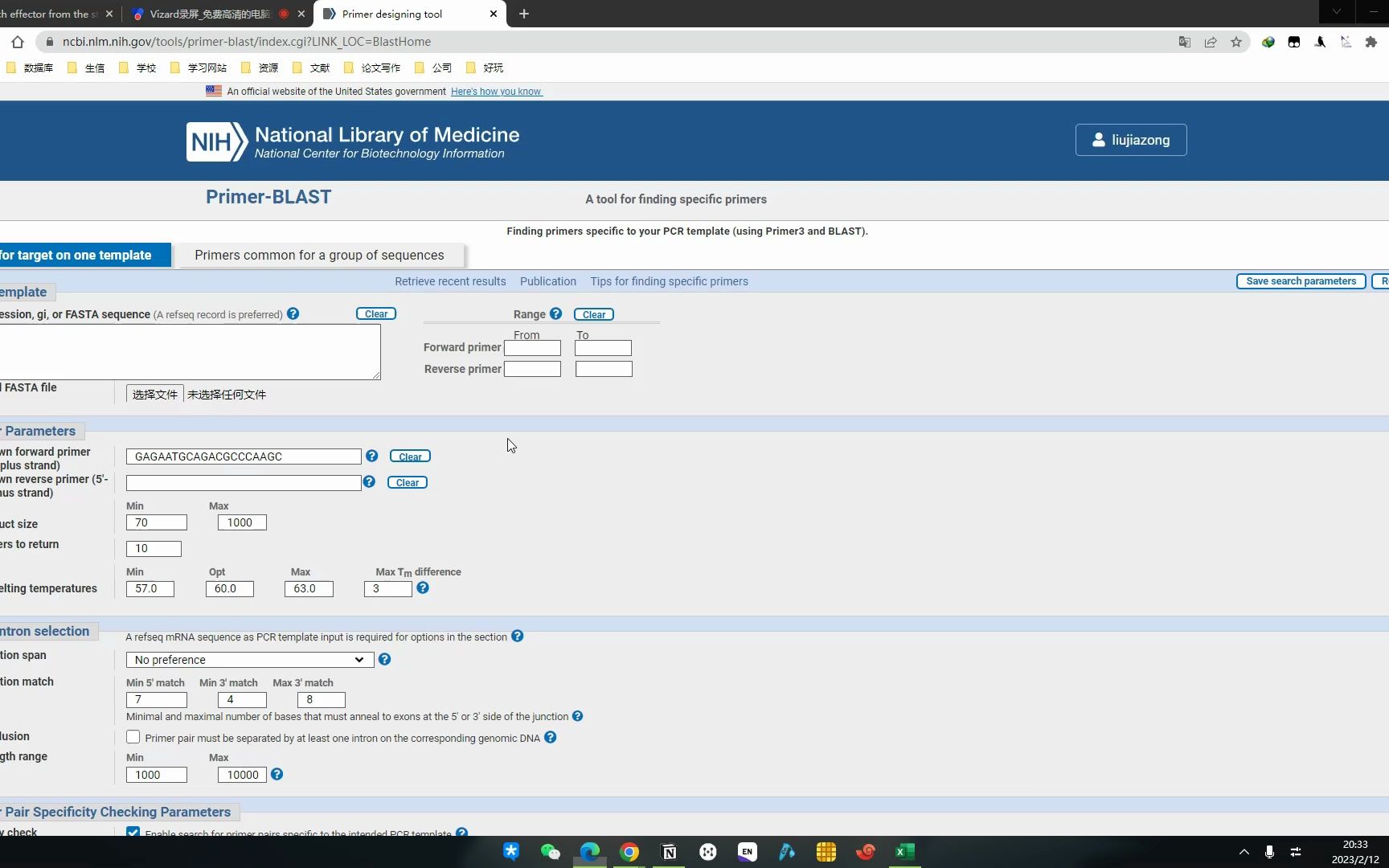Open help for own reverse primer
The image size is (1389, 868).
[x=369, y=481]
